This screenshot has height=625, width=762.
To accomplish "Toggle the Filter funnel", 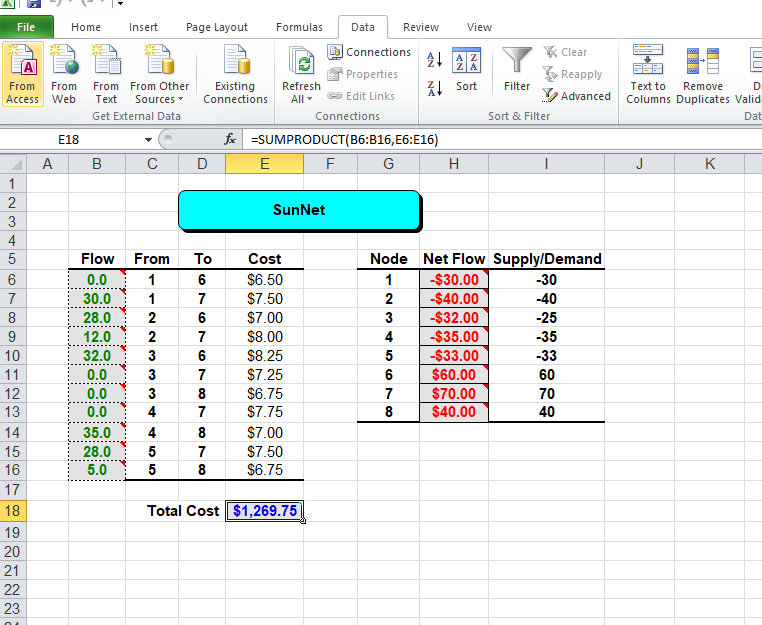I will pyautogui.click(x=517, y=69).
